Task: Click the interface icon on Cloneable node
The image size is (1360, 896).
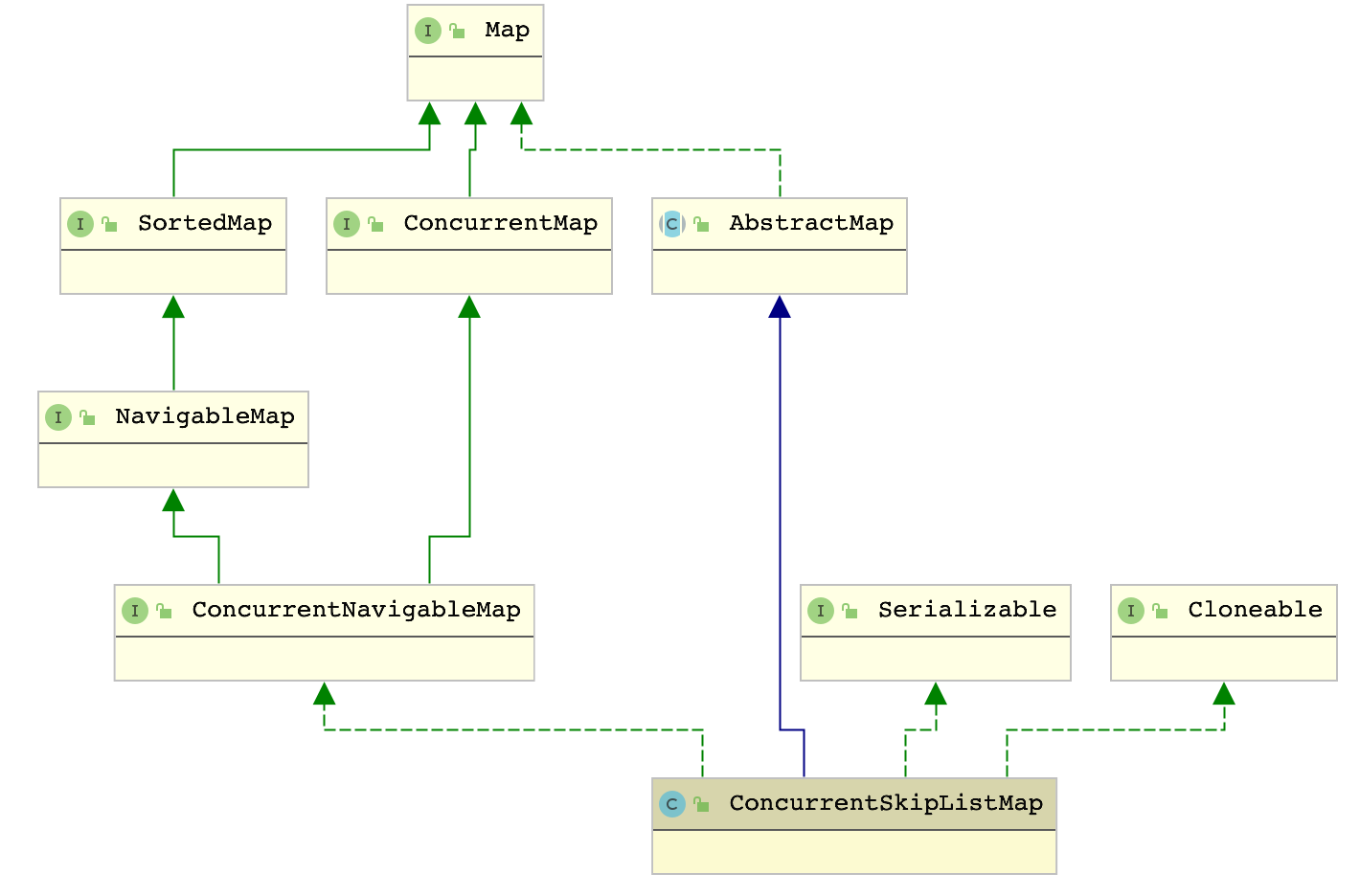Action: (x=1131, y=611)
